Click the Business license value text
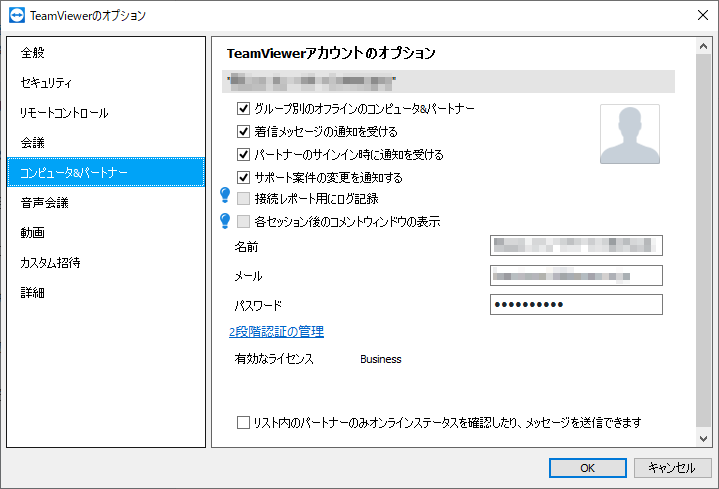719x489 pixels. (x=381, y=359)
